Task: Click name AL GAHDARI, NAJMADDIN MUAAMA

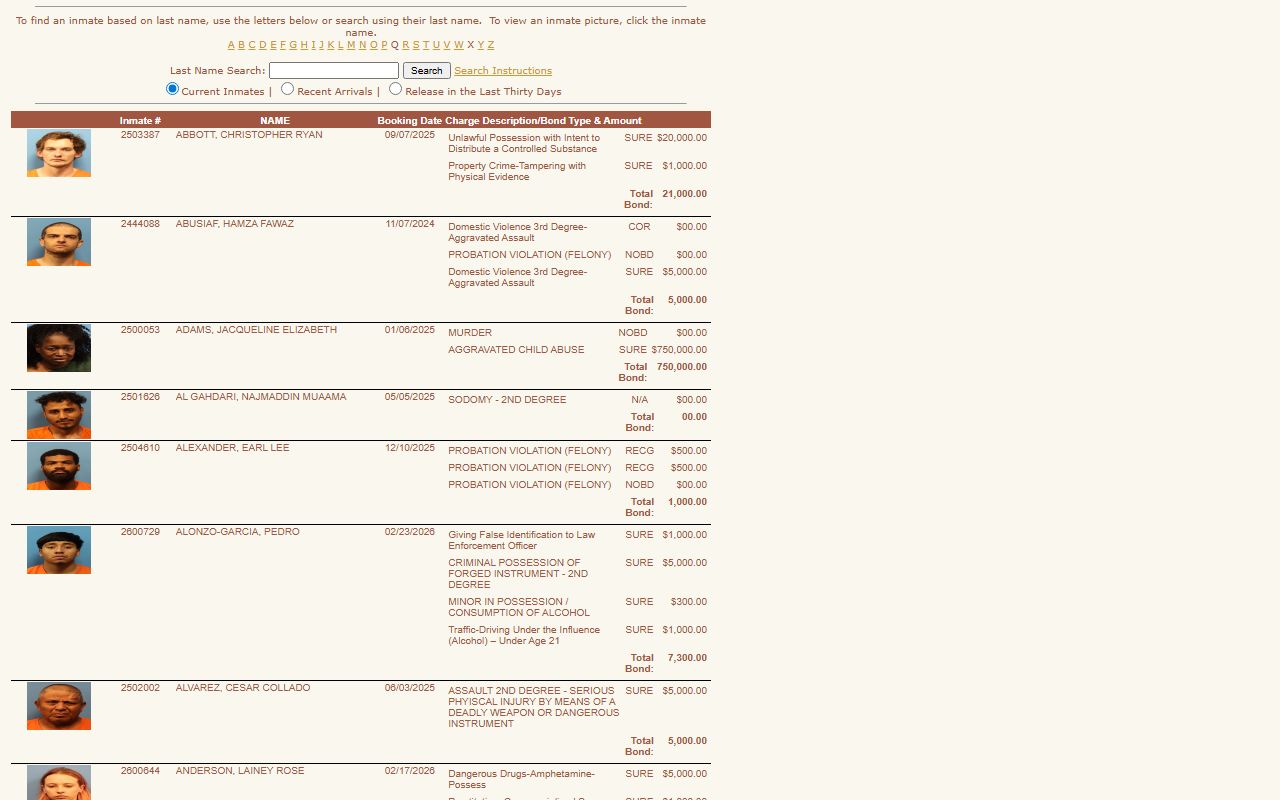Action: [261, 397]
